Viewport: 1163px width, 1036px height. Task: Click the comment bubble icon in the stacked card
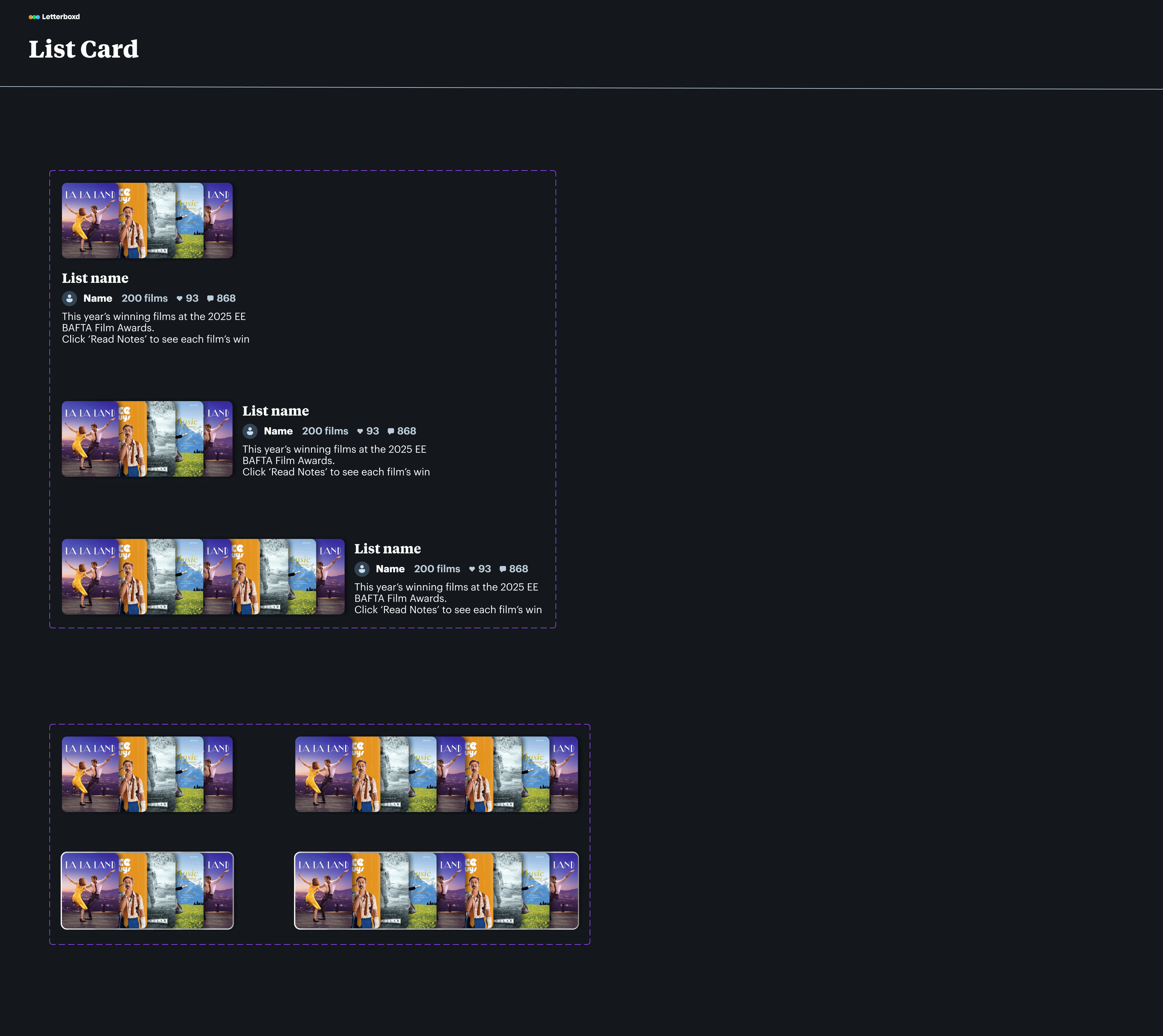210,298
